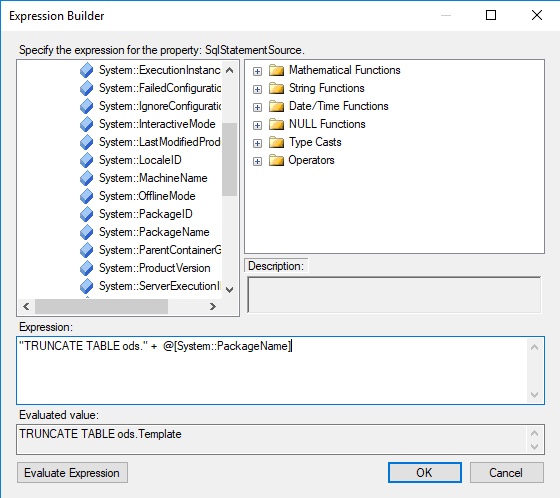The height and width of the screenshot is (498, 560).
Task: Click the variable list right scroll arrow
Action: (x=213, y=307)
